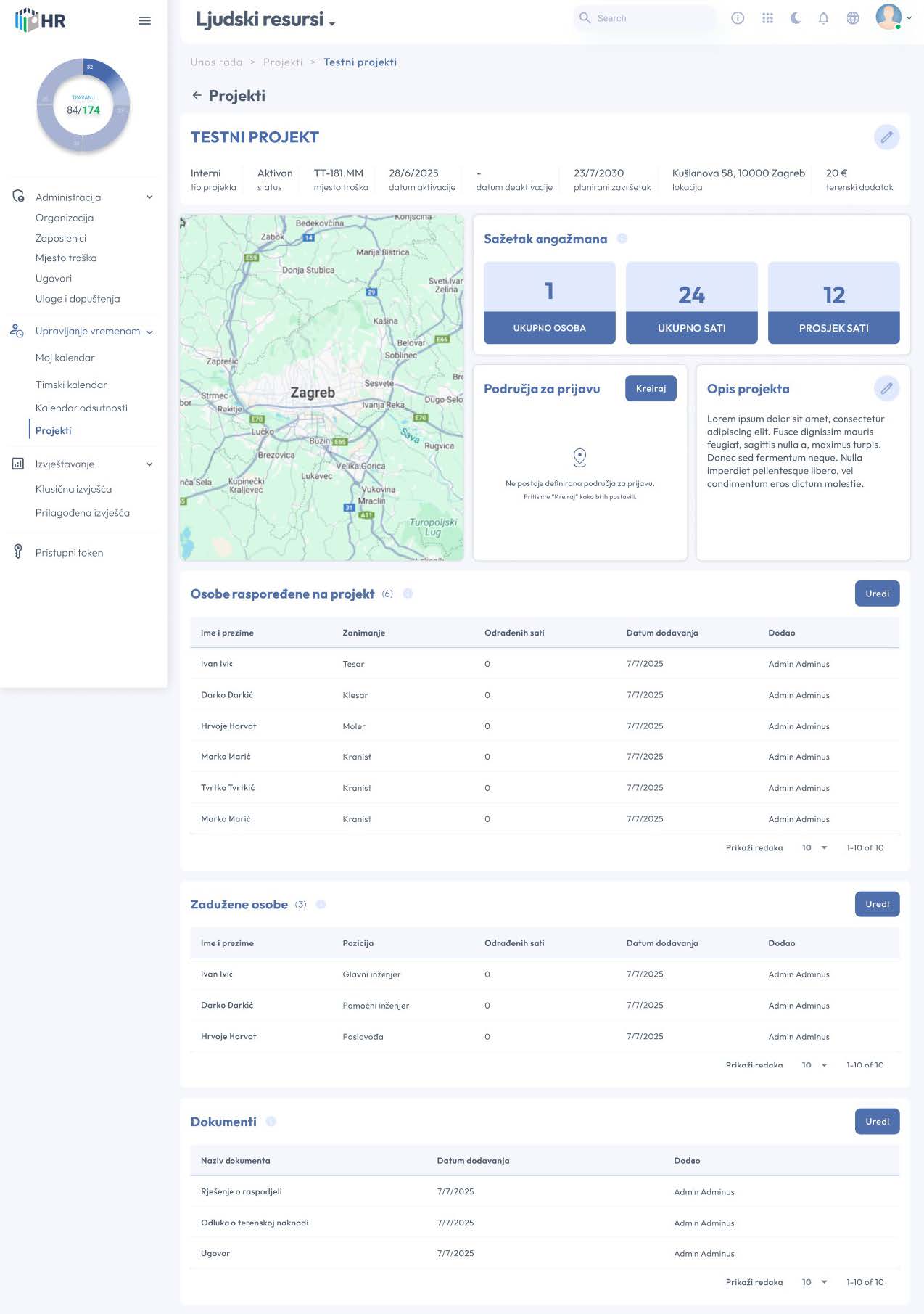Click info icon beside Dokumenti

pos(271,1121)
